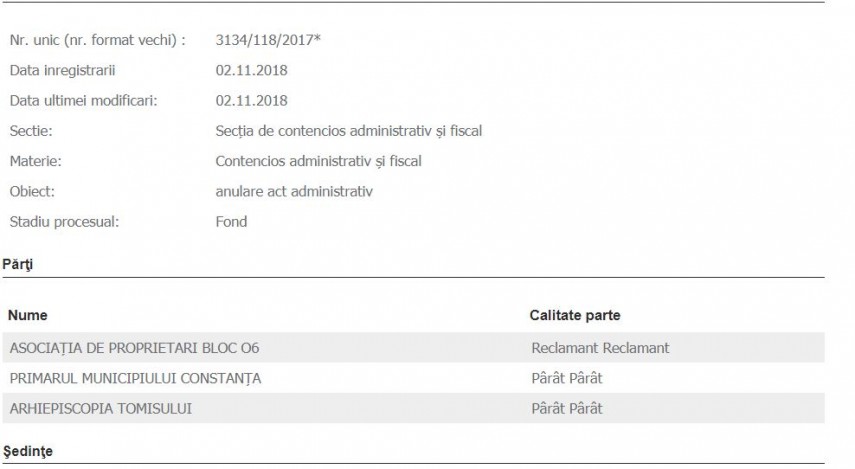Image resolution: width=855 pixels, height=469 pixels.
Task: Click the 'Stadiu procesual' label
Action: click(x=63, y=221)
